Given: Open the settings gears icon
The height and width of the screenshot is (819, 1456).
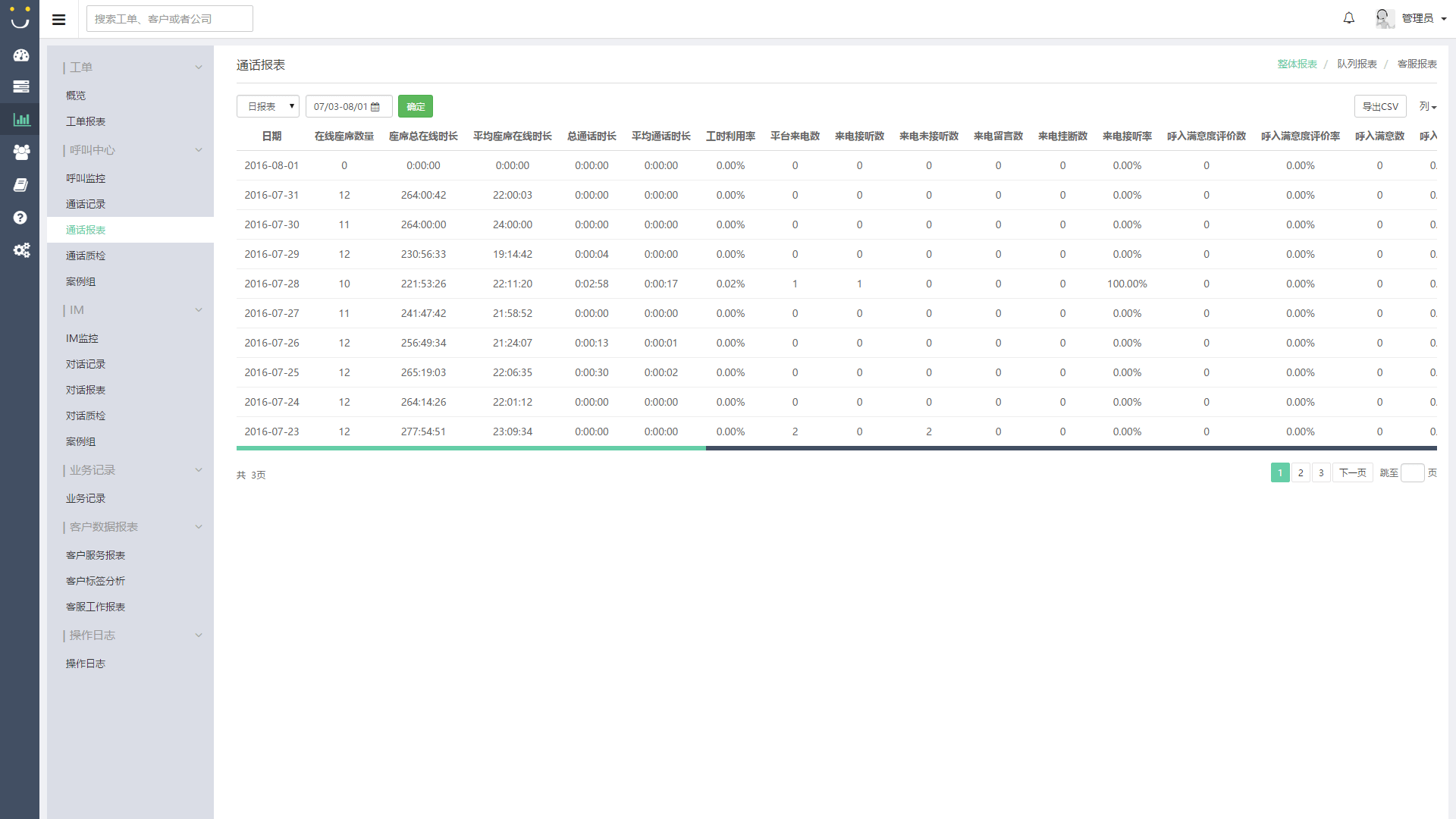Looking at the screenshot, I should click(x=20, y=250).
